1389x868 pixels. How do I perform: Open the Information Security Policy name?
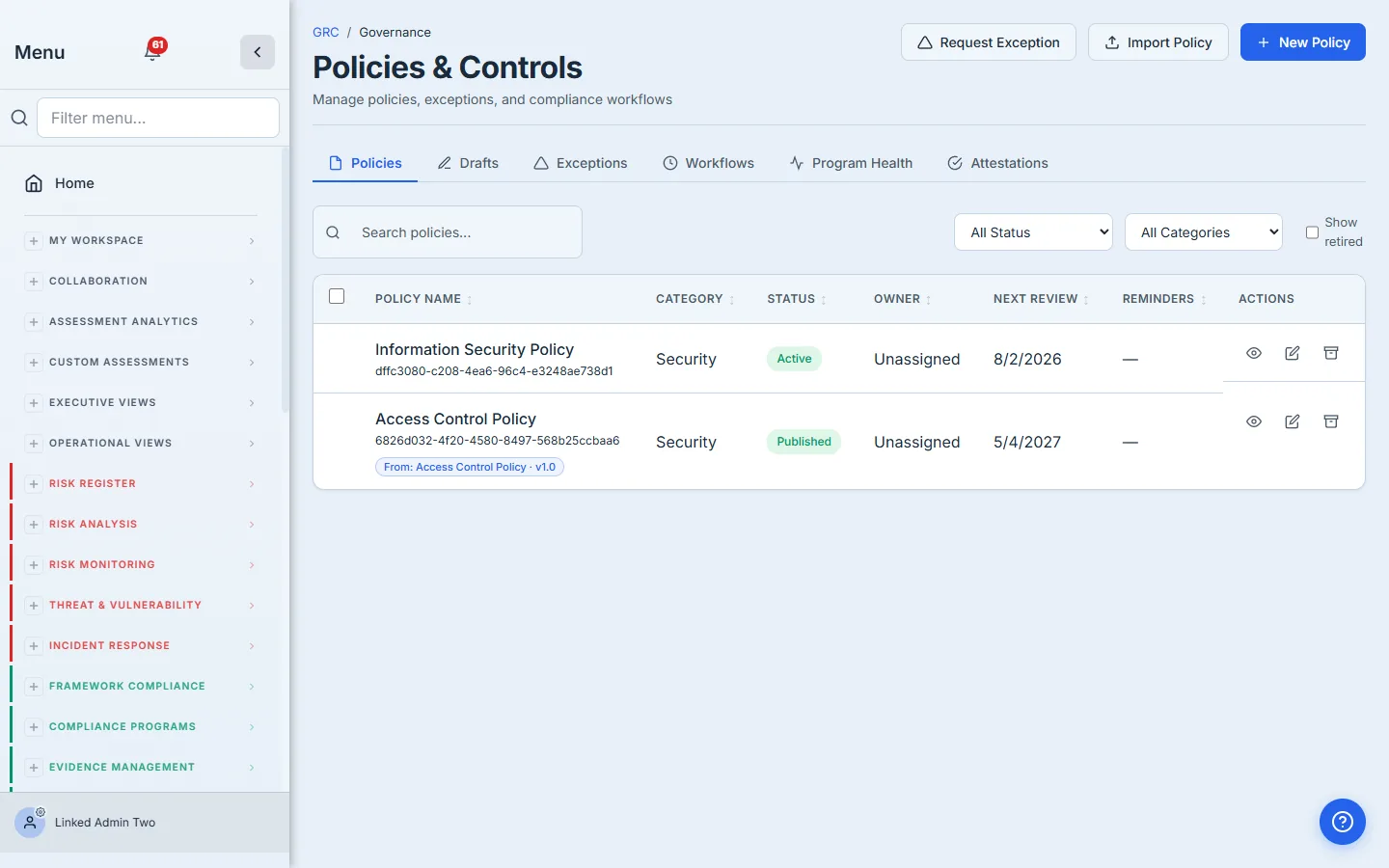pos(475,349)
